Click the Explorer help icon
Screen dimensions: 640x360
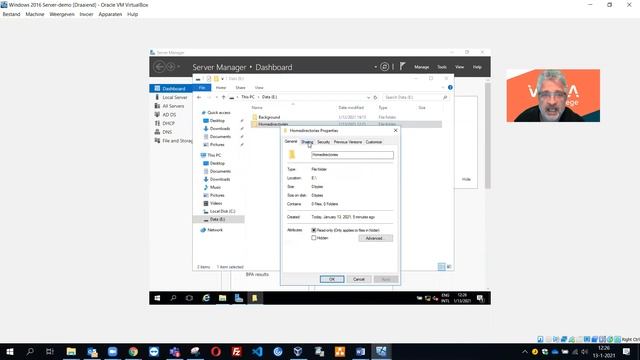pos(450,87)
